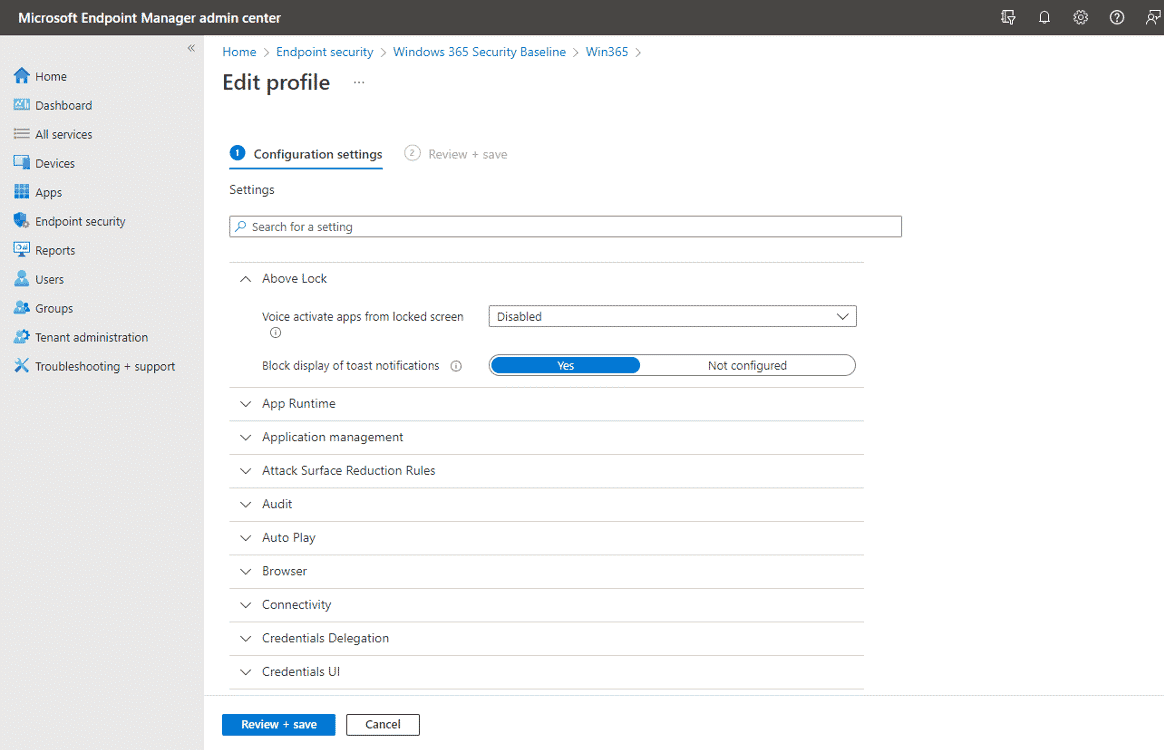The width and height of the screenshot is (1164, 750).
Task: Click the Home house icon in sidebar
Action: pyautogui.click(x=22, y=76)
